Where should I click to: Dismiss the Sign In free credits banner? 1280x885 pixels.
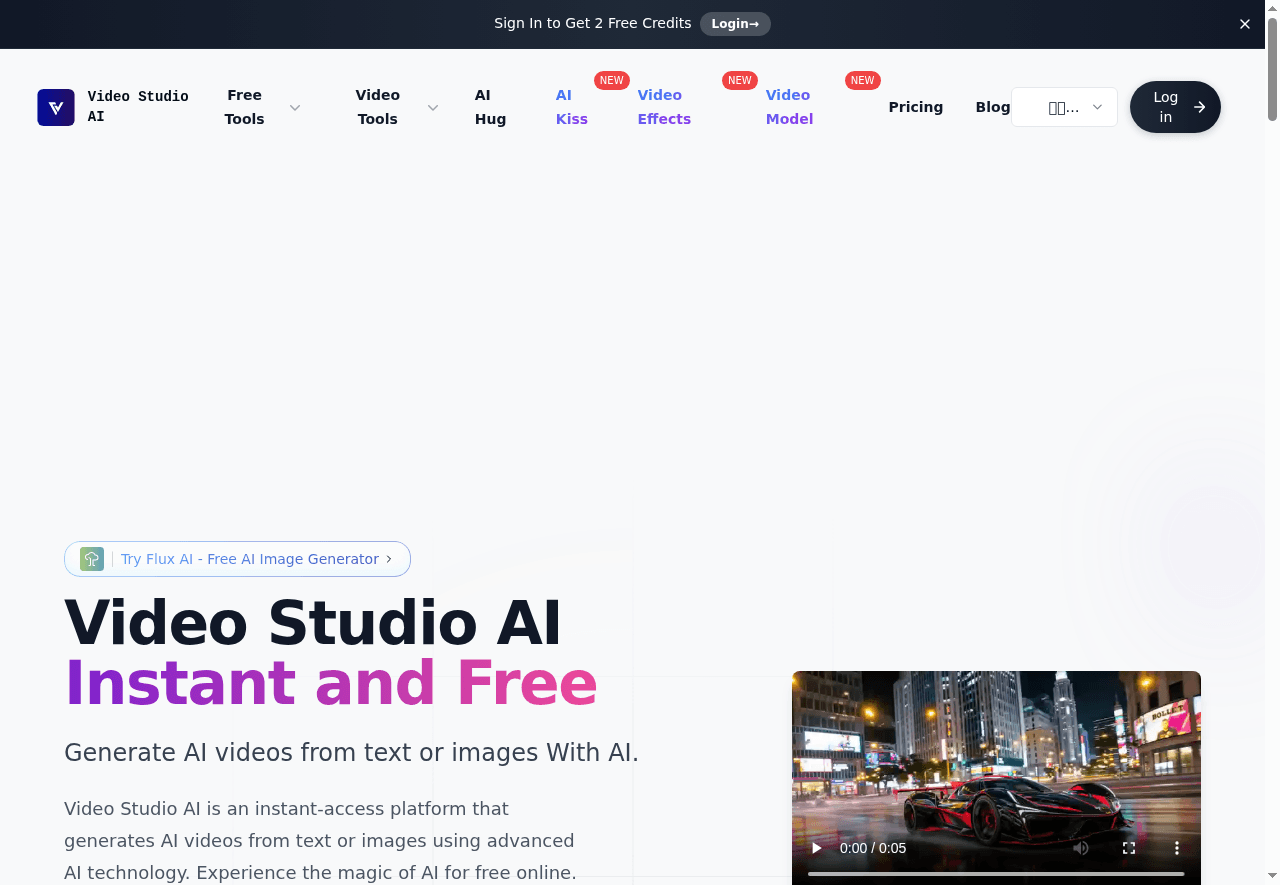pyautogui.click(x=1245, y=24)
